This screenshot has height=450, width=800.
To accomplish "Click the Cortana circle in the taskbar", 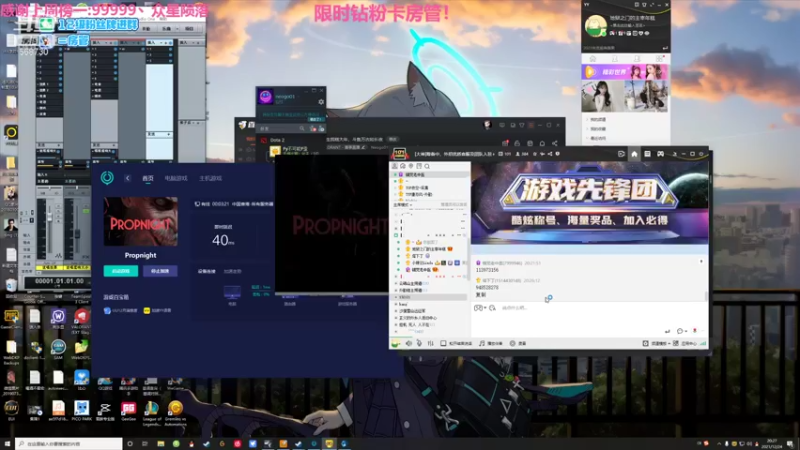I will coord(130,444).
